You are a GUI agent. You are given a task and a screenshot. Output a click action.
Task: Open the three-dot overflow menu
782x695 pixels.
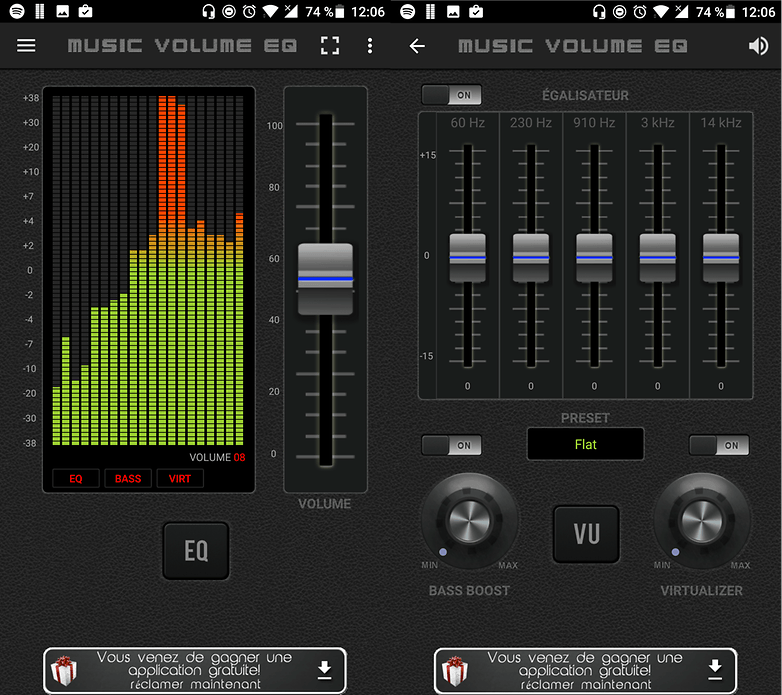tap(370, 46)
